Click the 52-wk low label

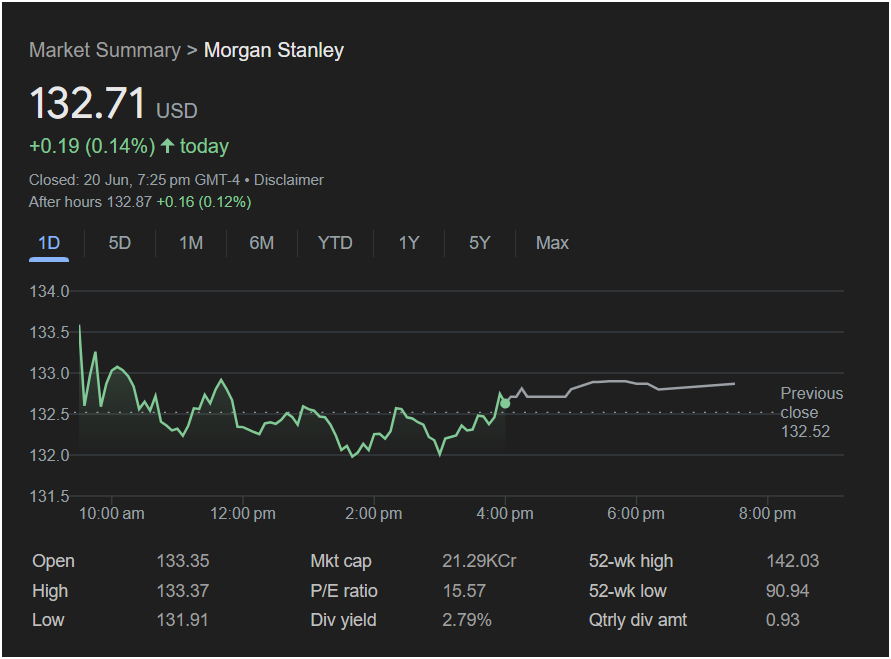pos(627,591)
